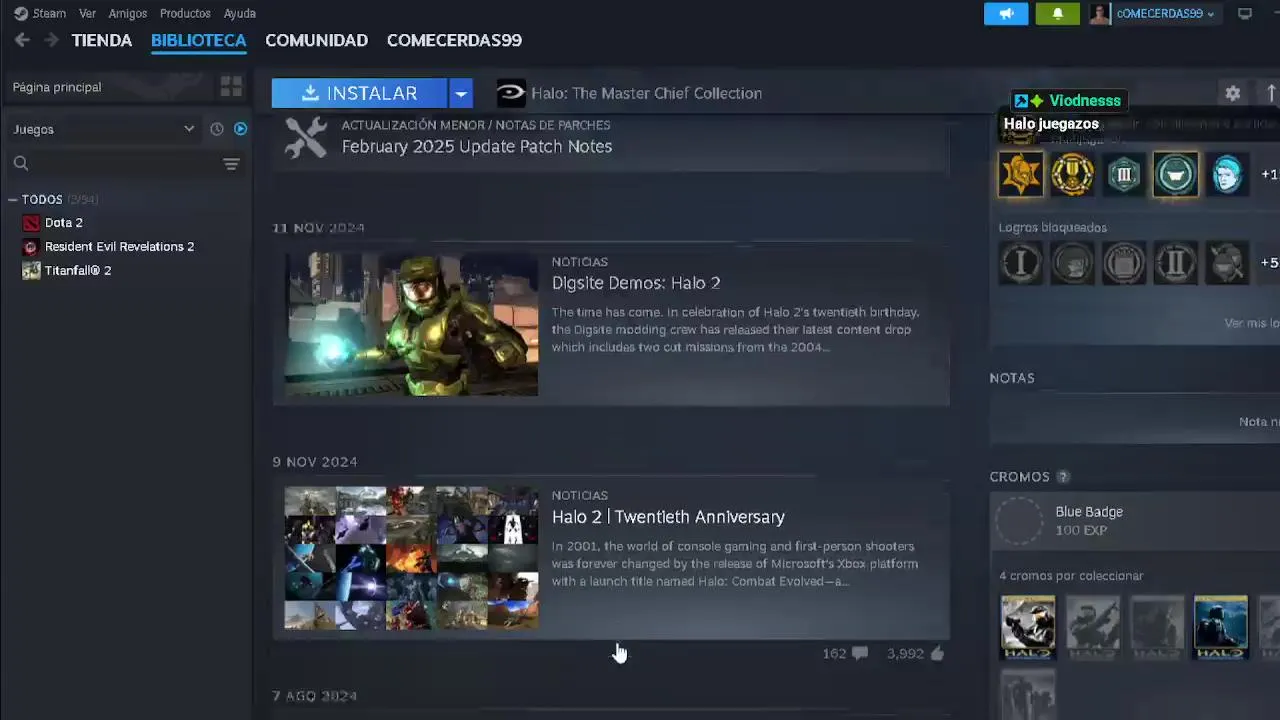Screen dimensions: 1280x720
Task: Open the advanced filter settings icon
Action: [x=231, y=164]
